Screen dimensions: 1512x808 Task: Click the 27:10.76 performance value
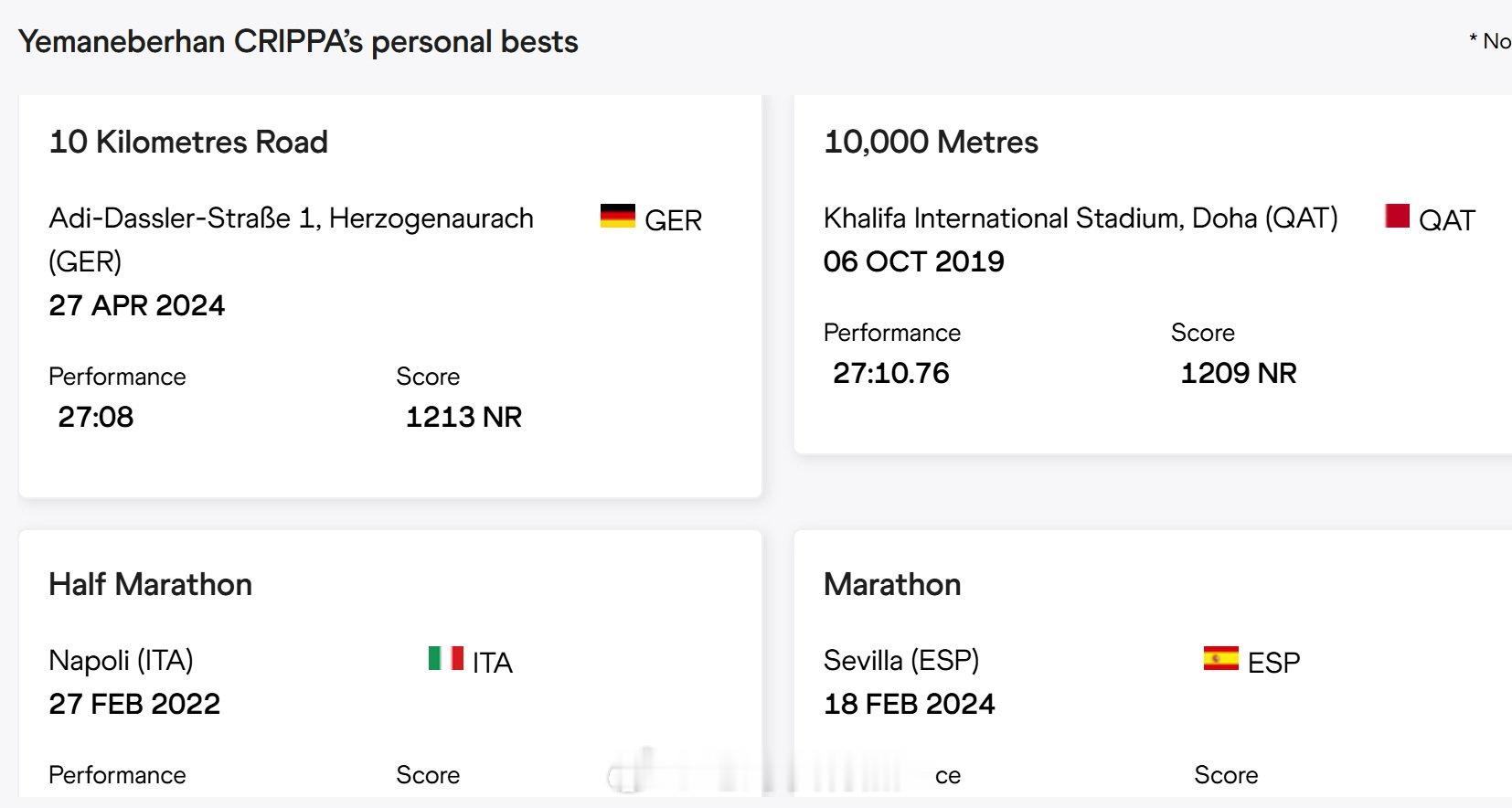click(x=891, y=373)
